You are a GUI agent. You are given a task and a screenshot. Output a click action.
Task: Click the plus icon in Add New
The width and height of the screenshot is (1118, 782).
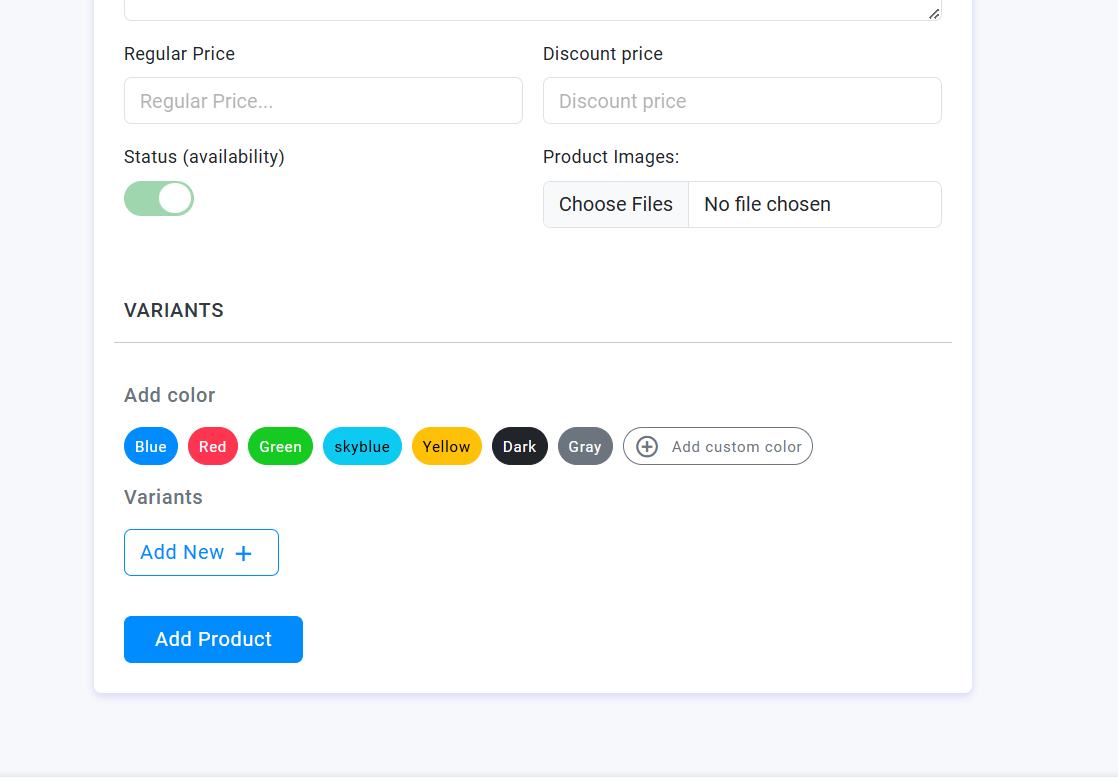[243, 553]
